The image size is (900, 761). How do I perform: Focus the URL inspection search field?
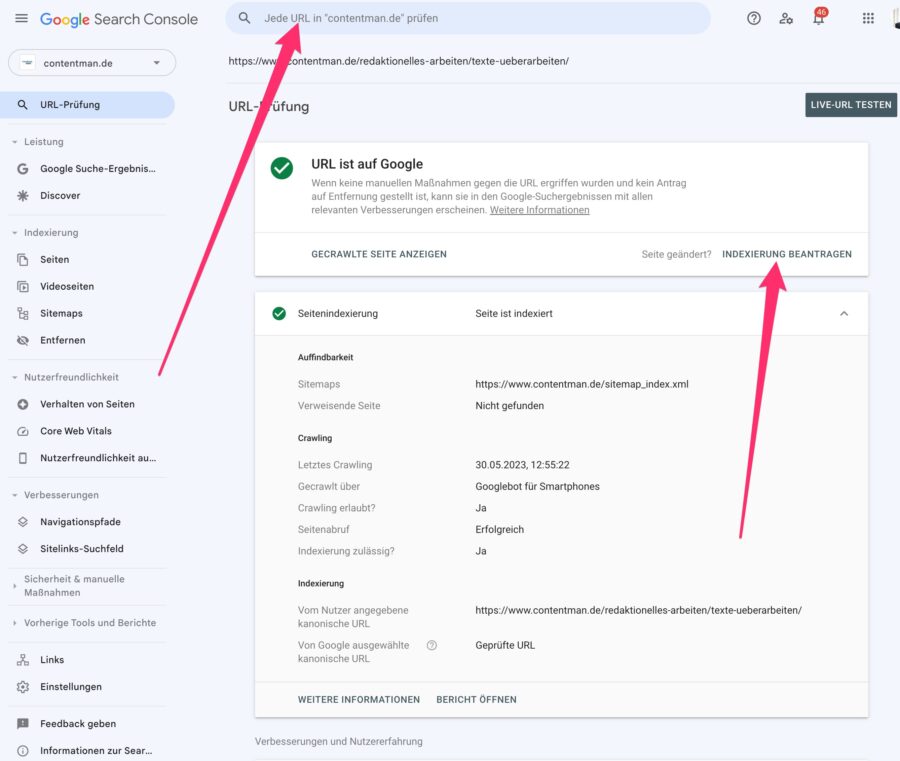[x=468, y=18]
